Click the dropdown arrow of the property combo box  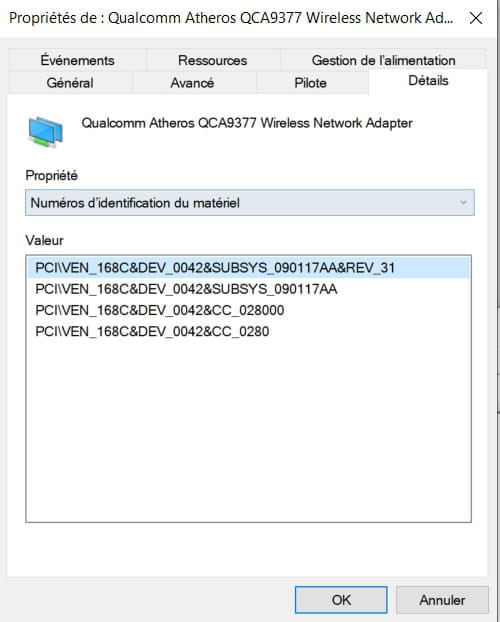463,203
